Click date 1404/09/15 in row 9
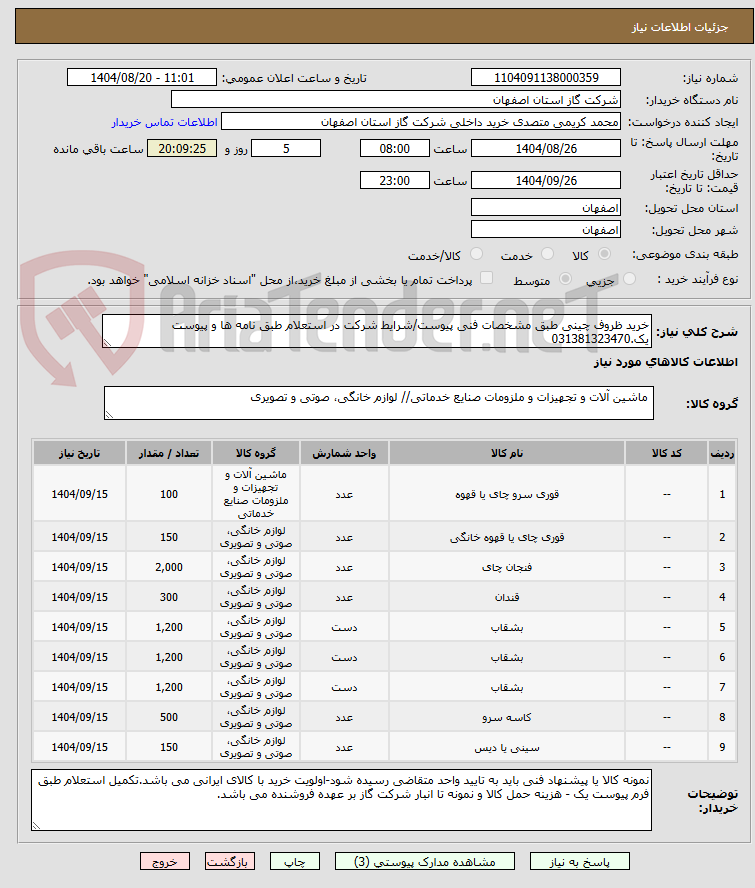The height and width of the screenshot is (888, 755). 79,747
